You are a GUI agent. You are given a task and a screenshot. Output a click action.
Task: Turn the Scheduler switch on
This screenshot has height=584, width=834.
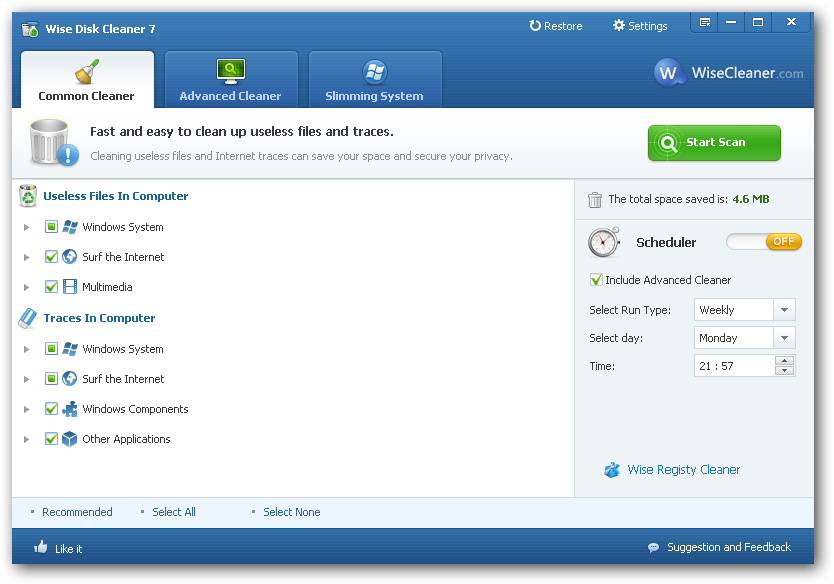[x=764, y=241]
